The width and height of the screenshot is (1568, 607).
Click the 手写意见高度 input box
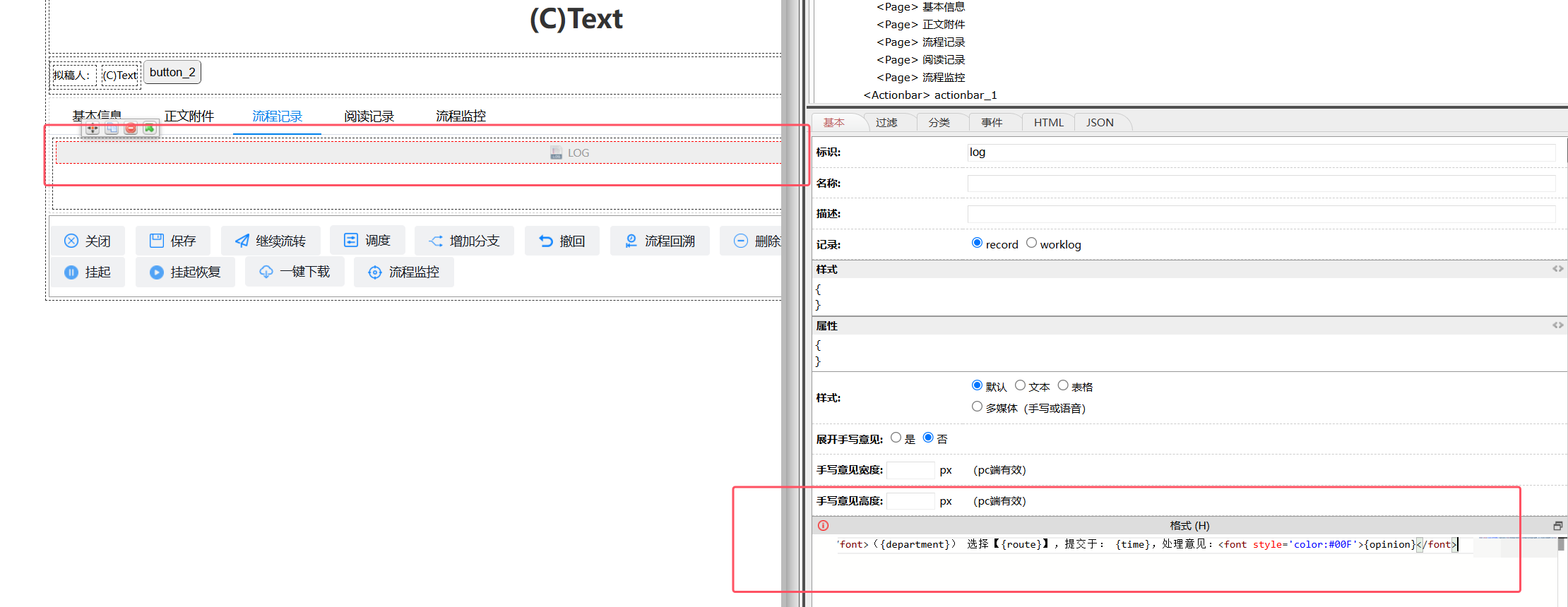pos(910,501)
